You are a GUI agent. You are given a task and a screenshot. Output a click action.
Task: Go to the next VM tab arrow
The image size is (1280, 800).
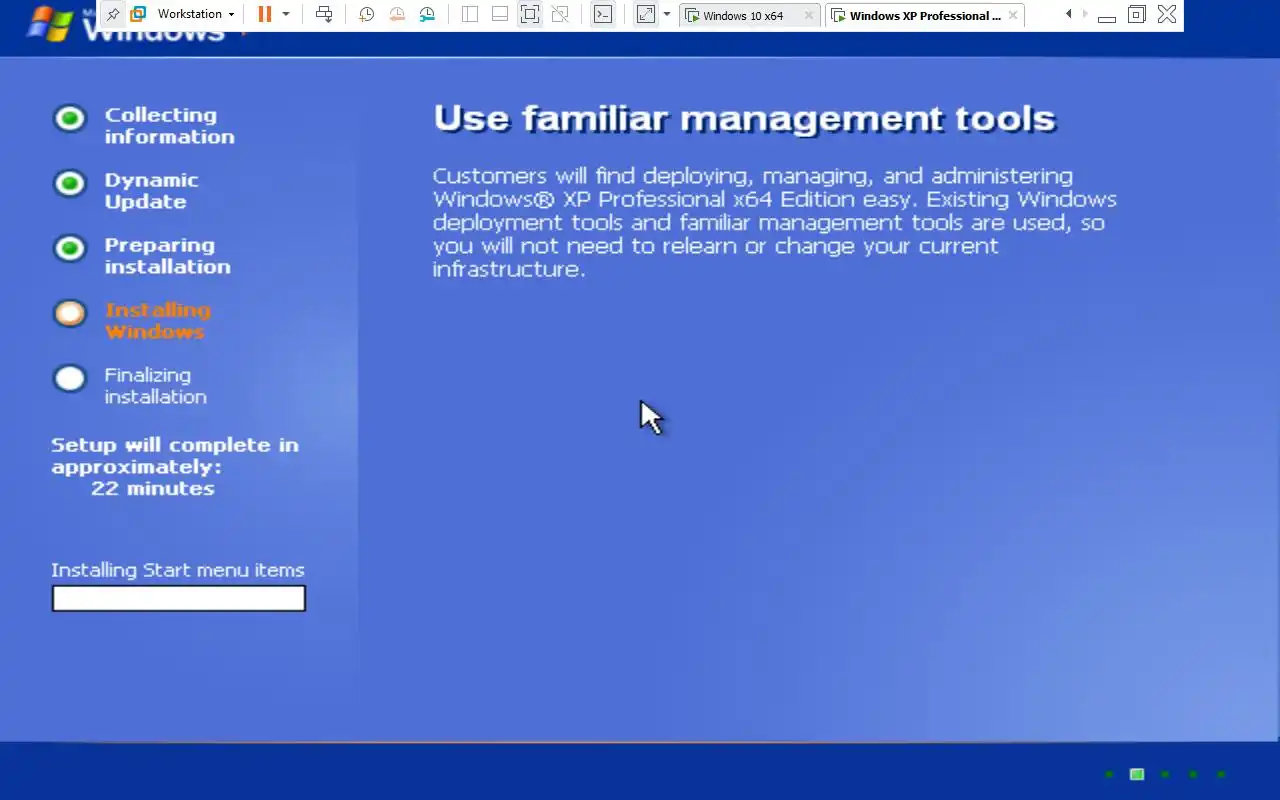point(1086,14)
